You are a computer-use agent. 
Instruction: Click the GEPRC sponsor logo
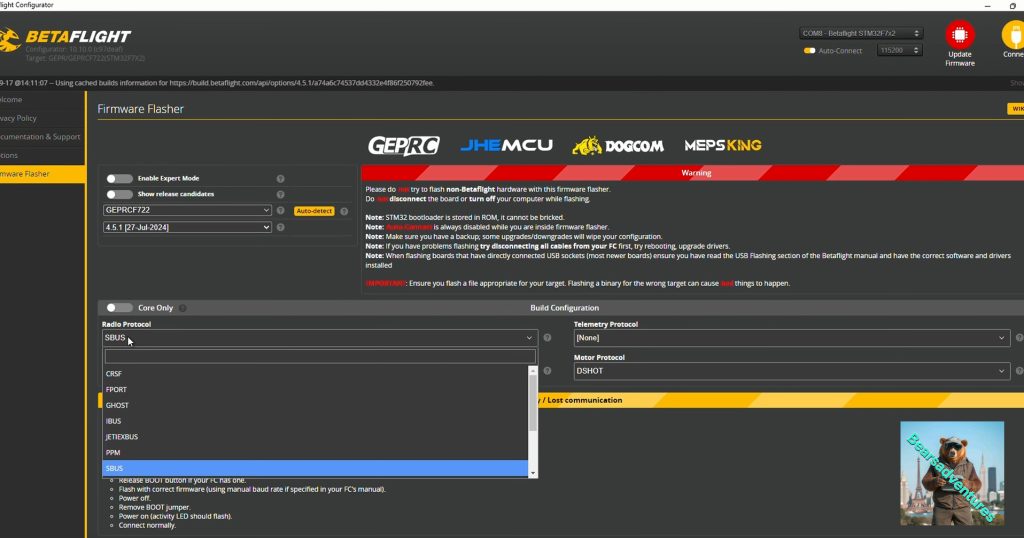coord(403,145)
